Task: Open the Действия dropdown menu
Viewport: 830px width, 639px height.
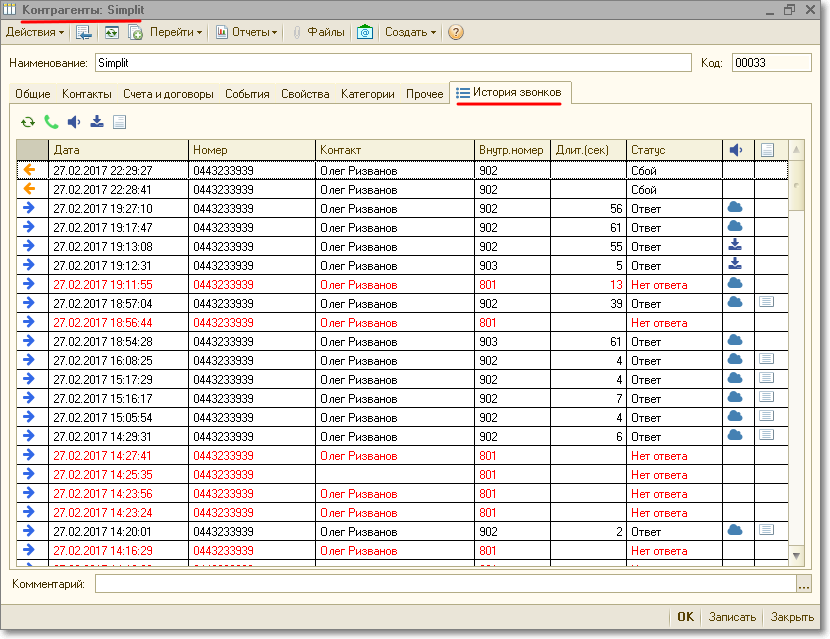Action: [35, 32]
